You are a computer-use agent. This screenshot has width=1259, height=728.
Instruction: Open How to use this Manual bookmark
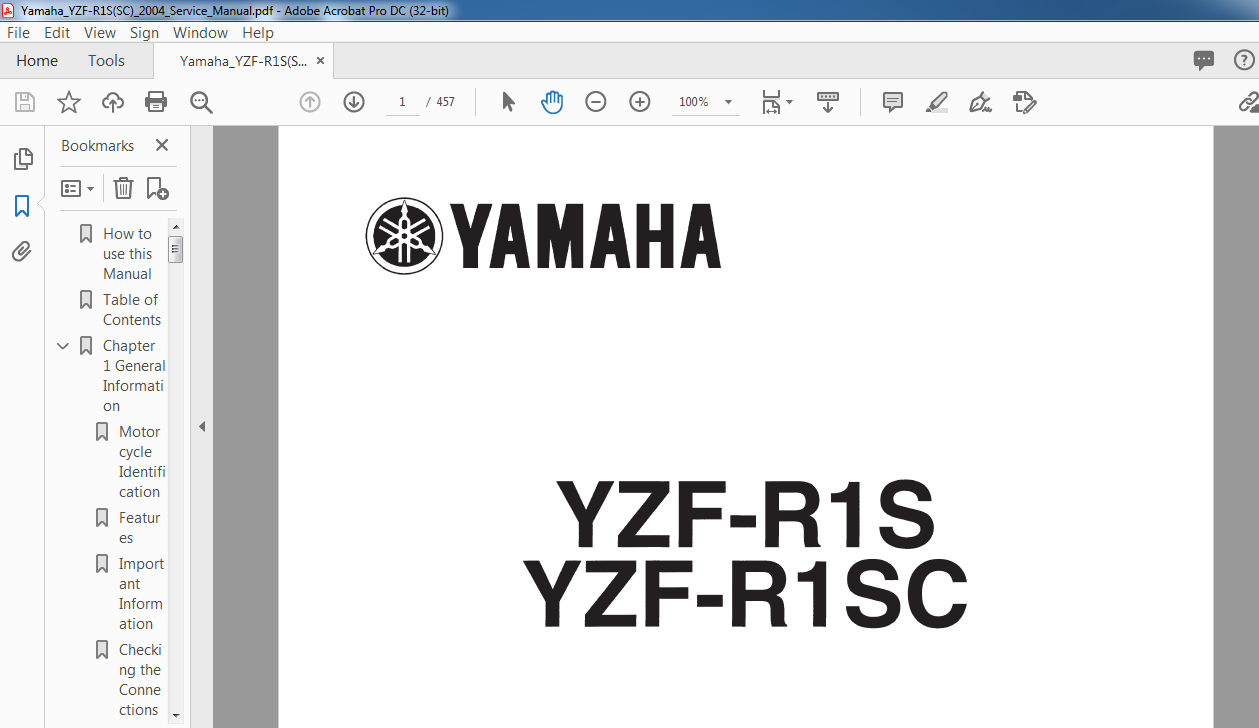[x=128, y=254]
